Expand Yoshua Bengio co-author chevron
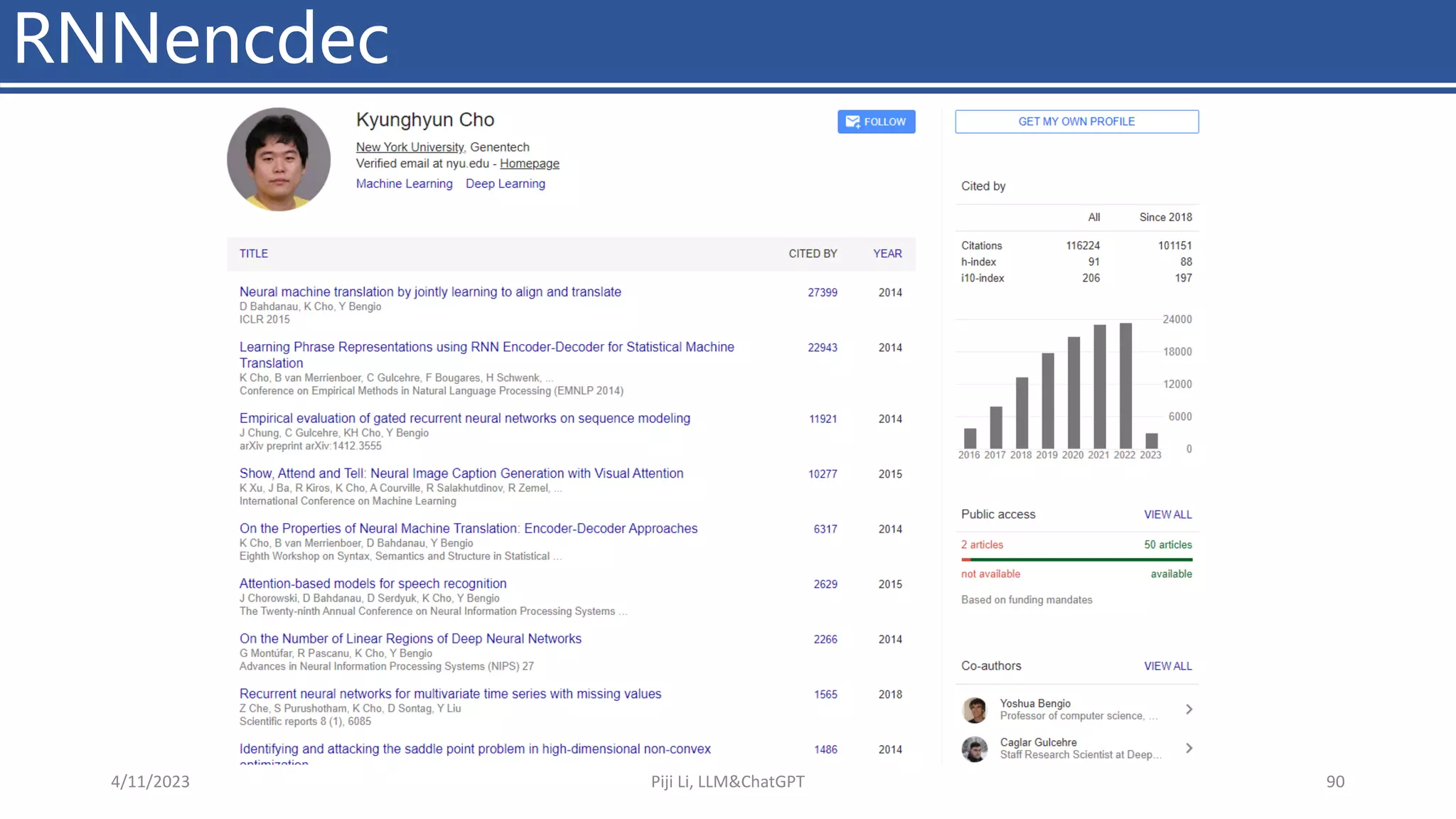Viewport: 1456px width, 819px height. [1189, 710]
